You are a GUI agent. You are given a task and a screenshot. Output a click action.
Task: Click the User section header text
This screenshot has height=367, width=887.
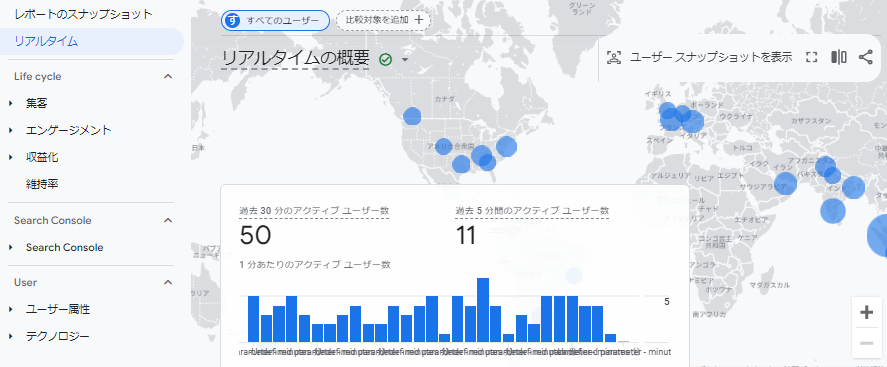point(25,282)
